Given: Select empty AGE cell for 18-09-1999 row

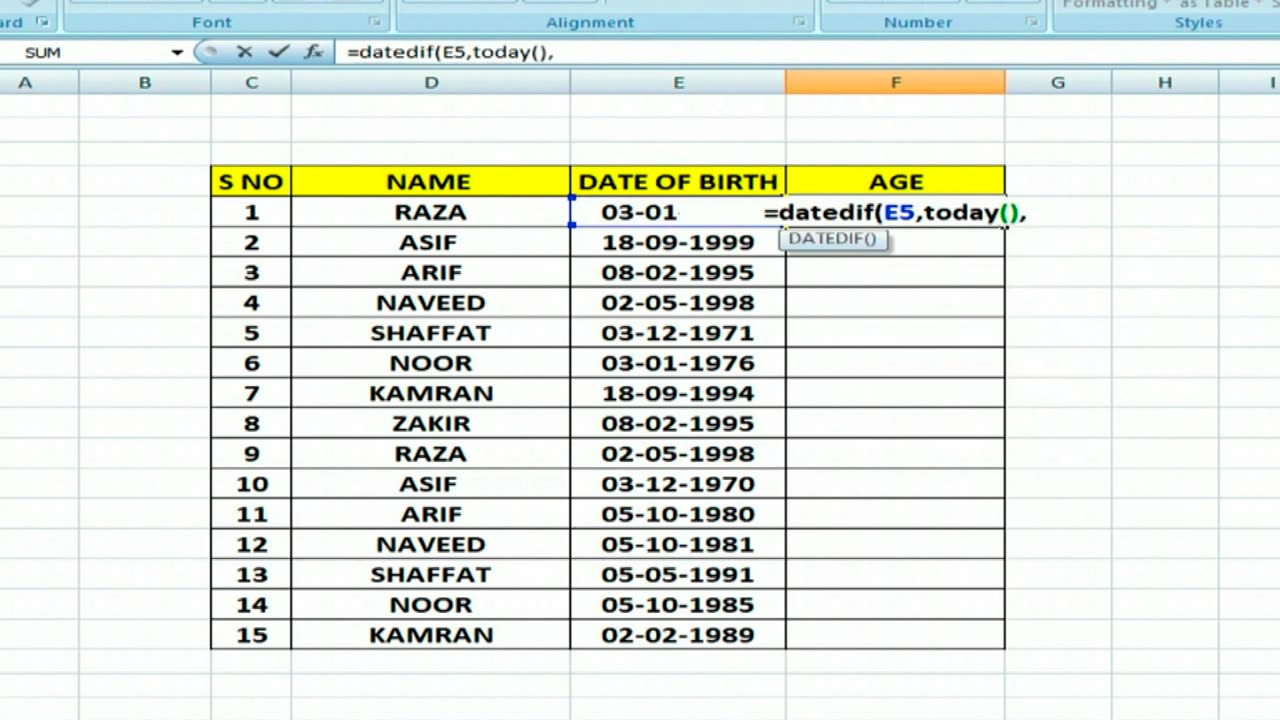Looking at the screenshot, I should pyautogui.click(x=895, y=242).
